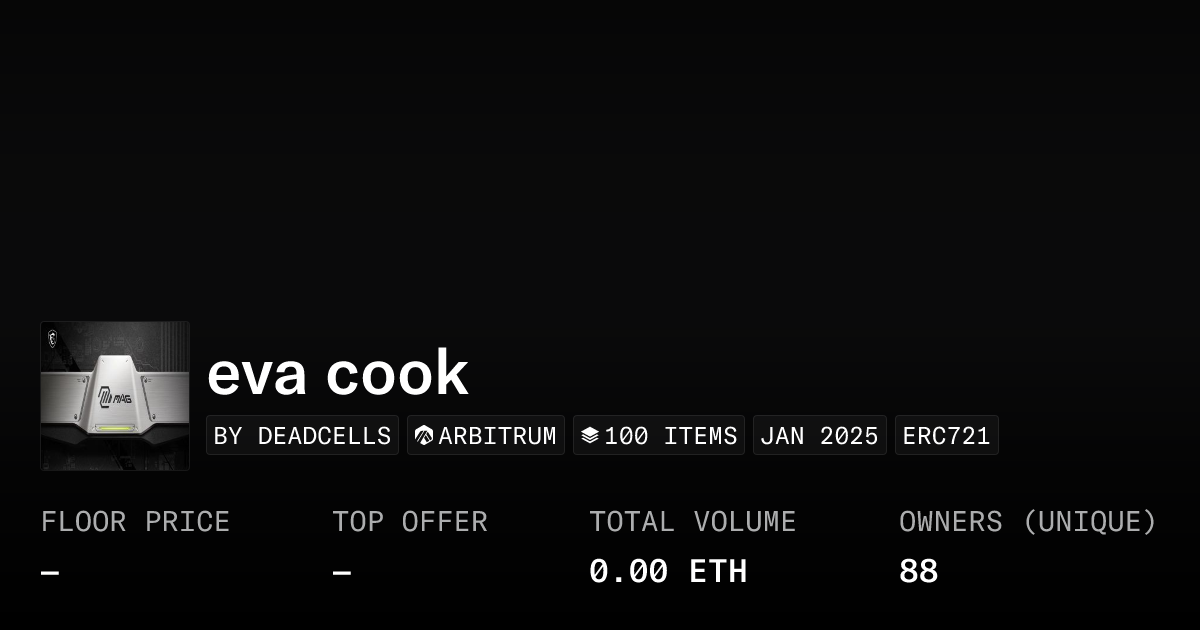Select the ARBITRUM chain label

pyautogui.click(x=497, y=436)
